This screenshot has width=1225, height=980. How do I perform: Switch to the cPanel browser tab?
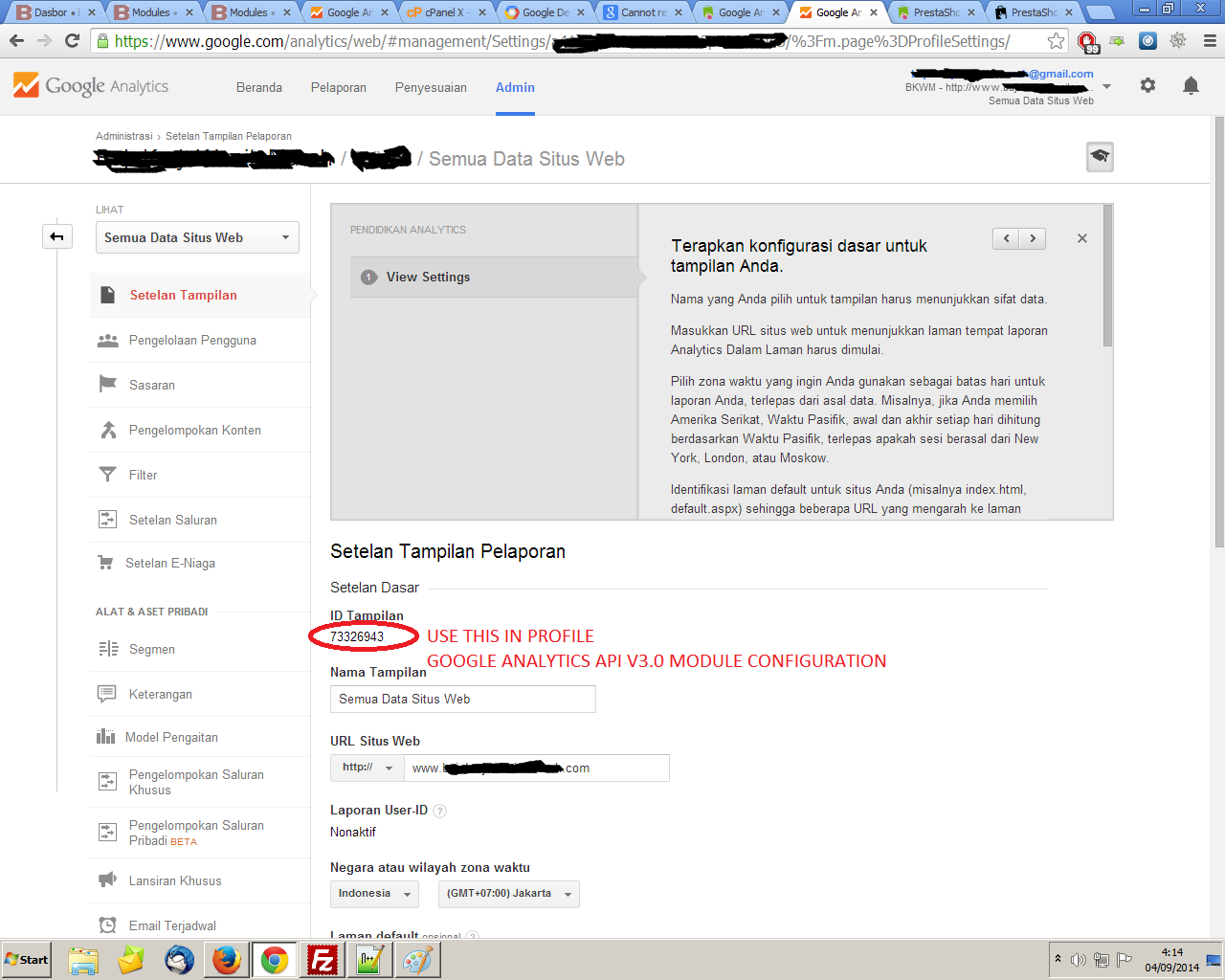pos(445,12)
